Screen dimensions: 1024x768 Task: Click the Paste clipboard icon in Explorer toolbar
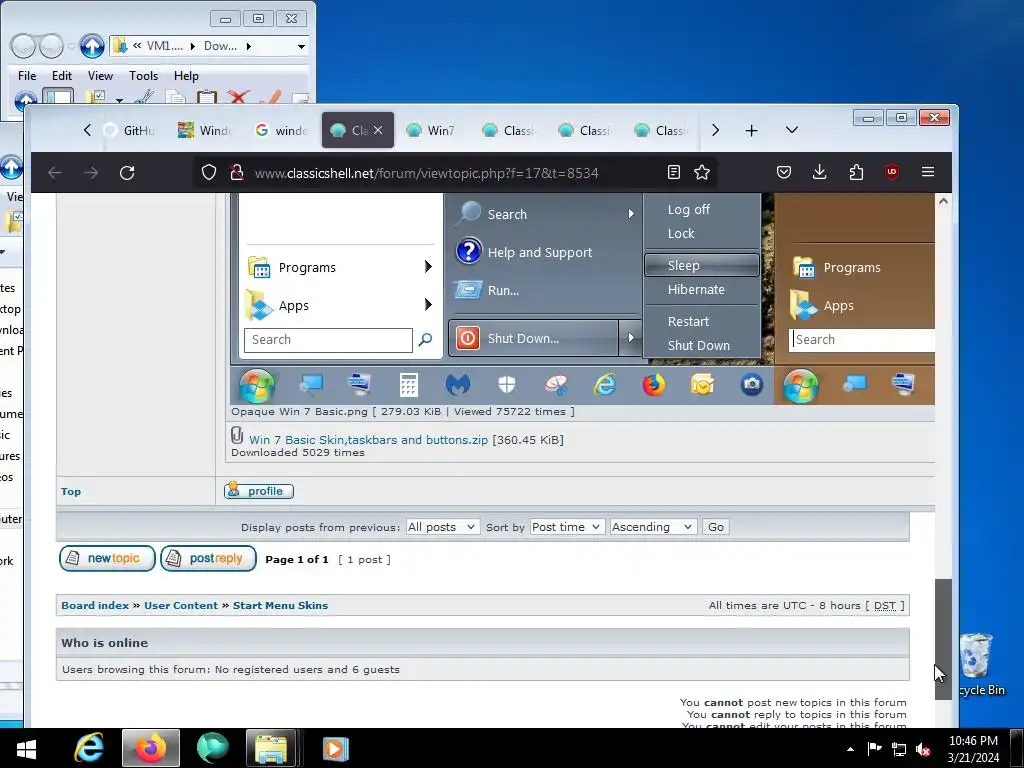(207, 98)
